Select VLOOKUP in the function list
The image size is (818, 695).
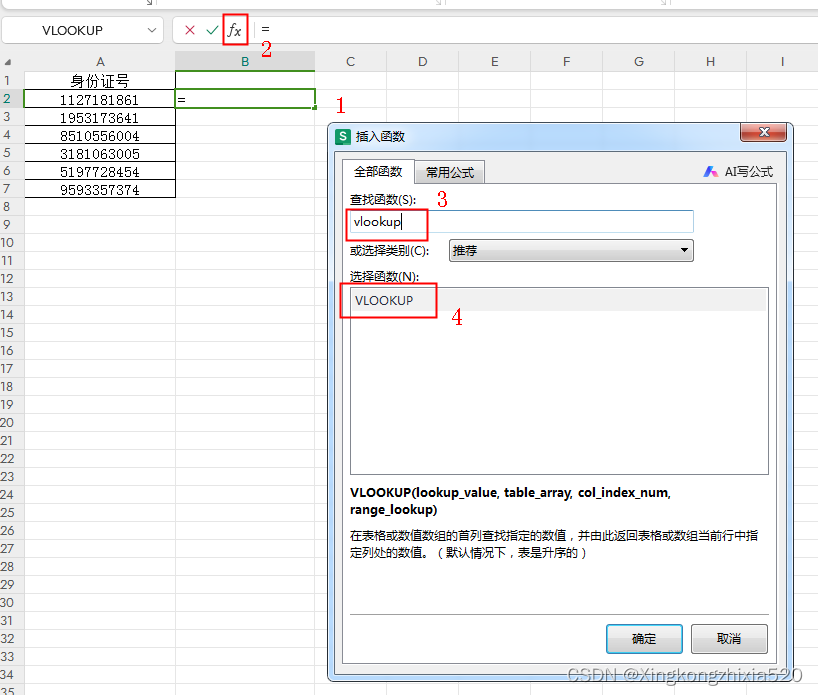[x=559, y=301]
